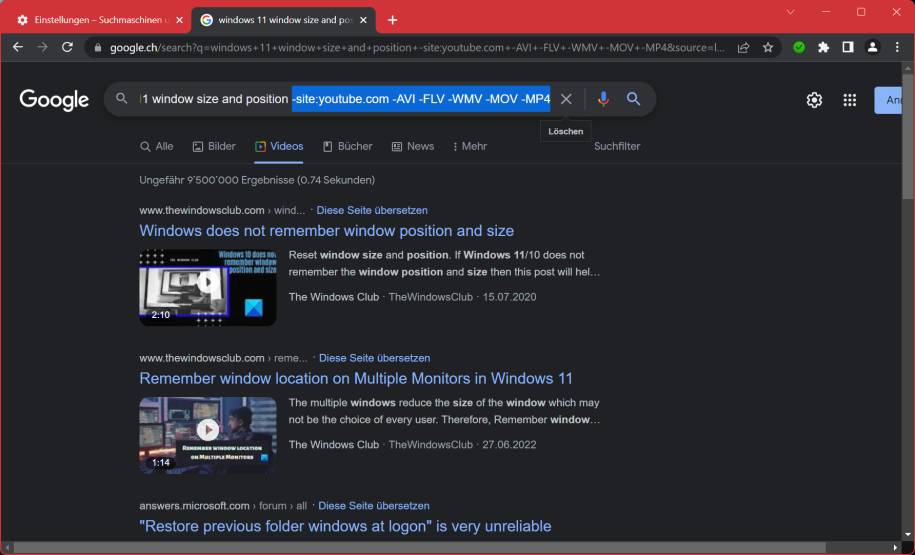Switch to the Bilder results tab
Screen dimensions: 915x555
tap(214, 146)
